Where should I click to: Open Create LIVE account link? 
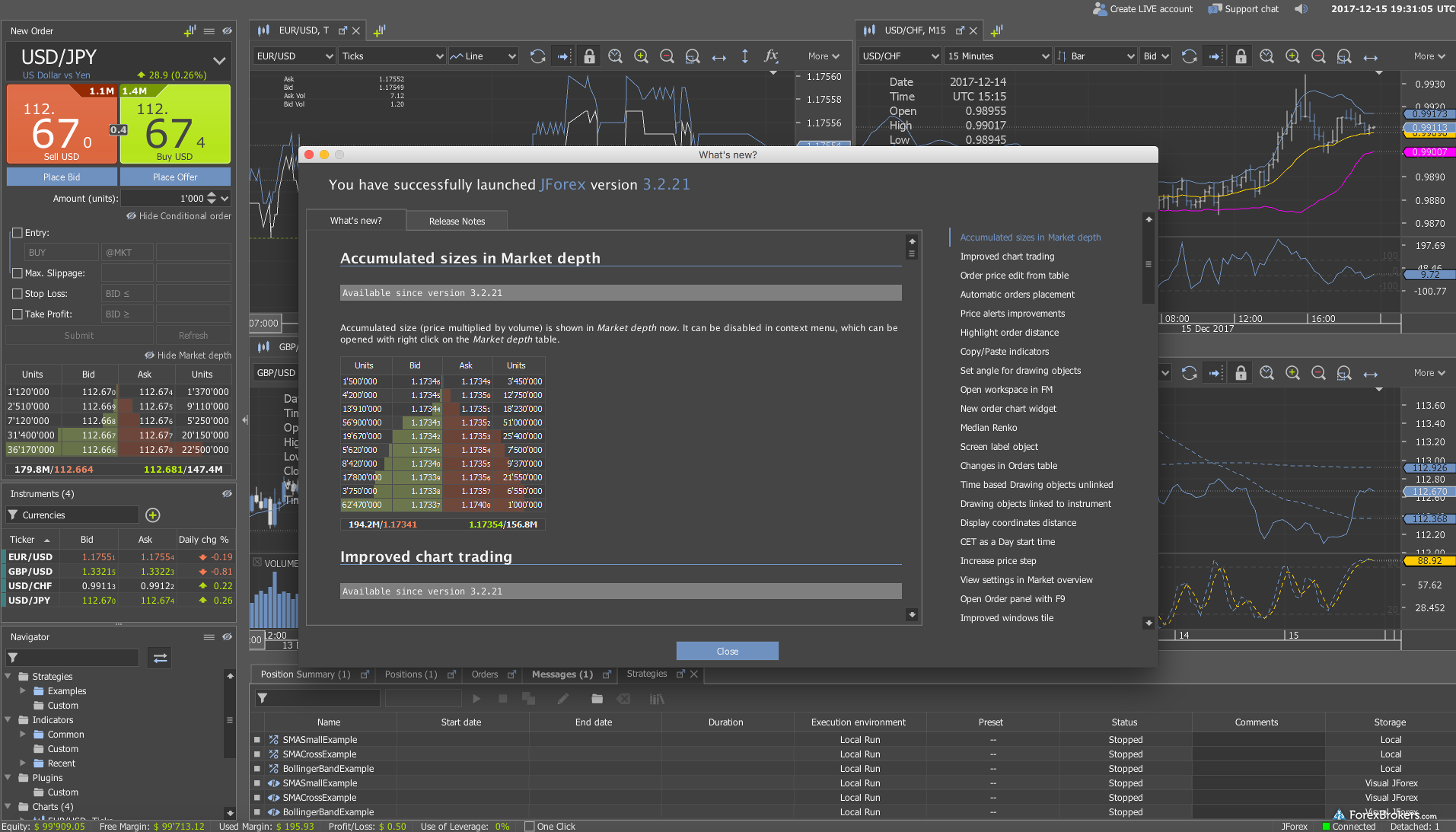tap(1142, 9)
